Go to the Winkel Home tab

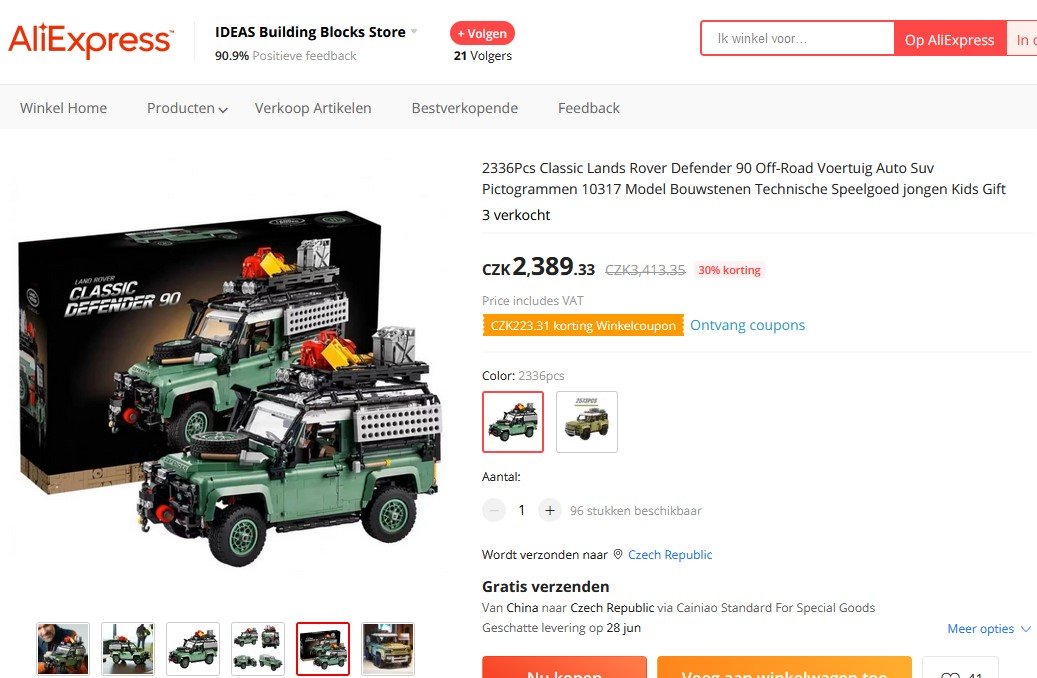63,108
